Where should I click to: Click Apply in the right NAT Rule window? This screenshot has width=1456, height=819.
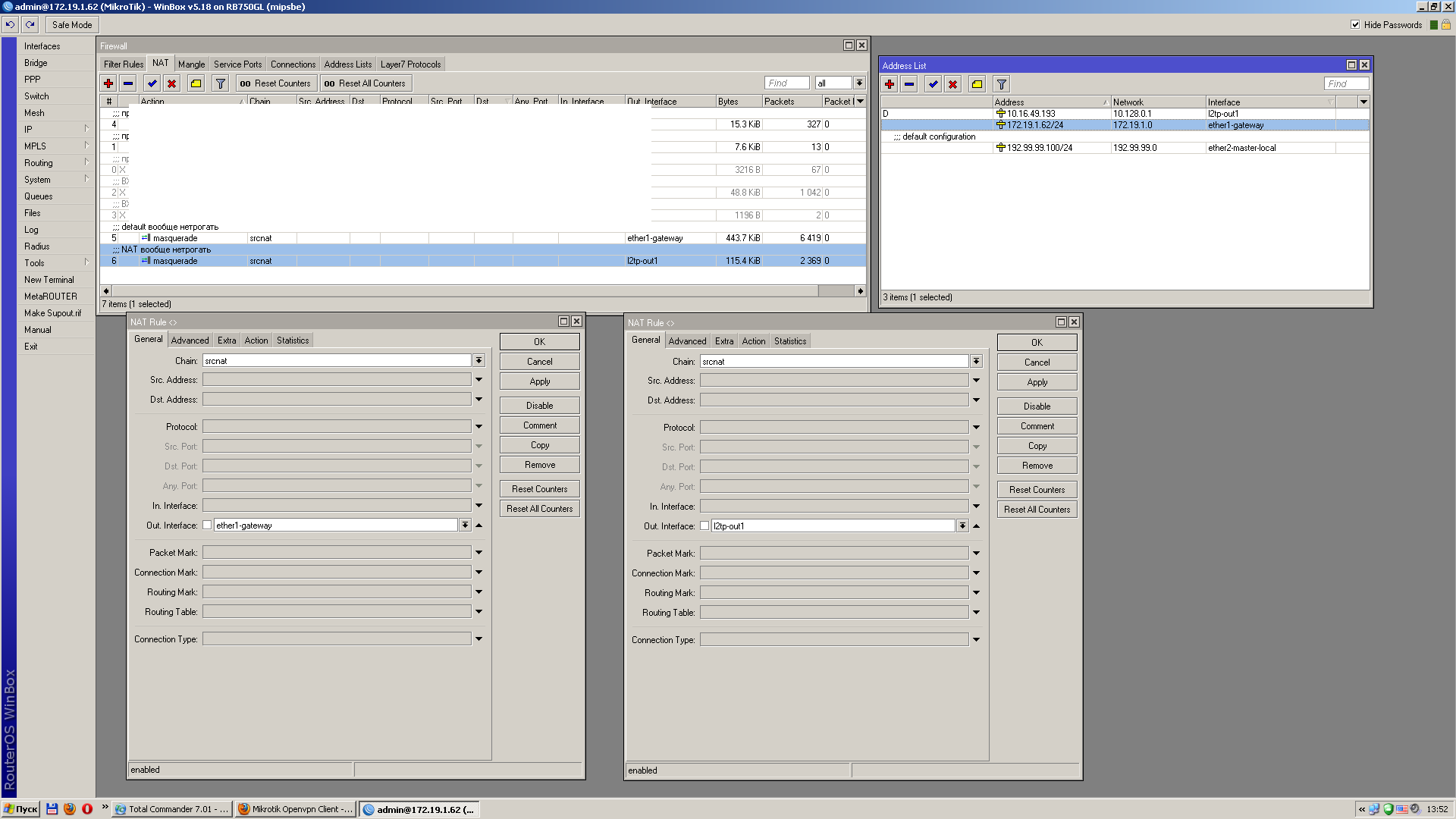[x=1037, y=382]
